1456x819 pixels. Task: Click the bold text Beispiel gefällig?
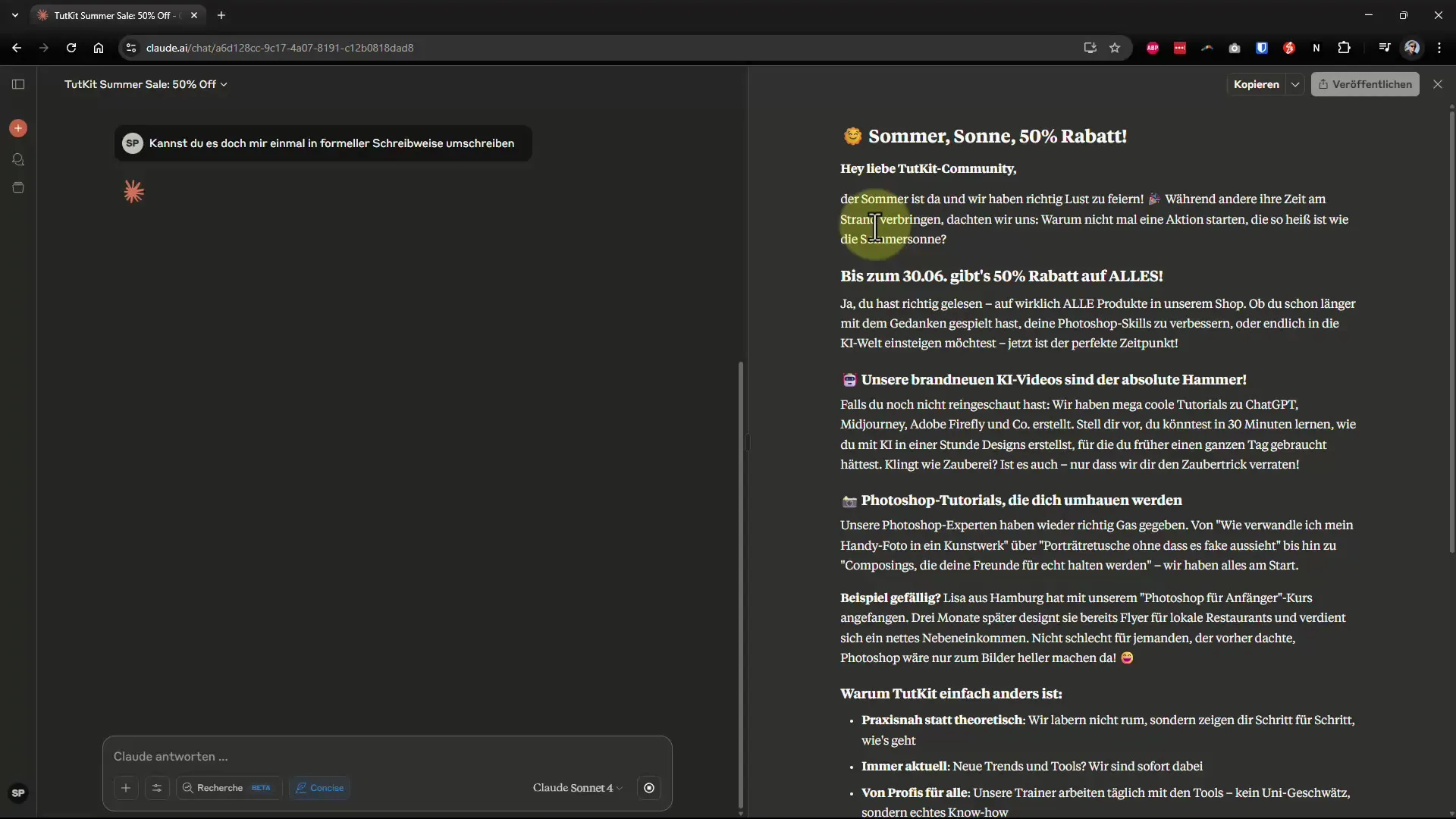(x=890, y=598)
